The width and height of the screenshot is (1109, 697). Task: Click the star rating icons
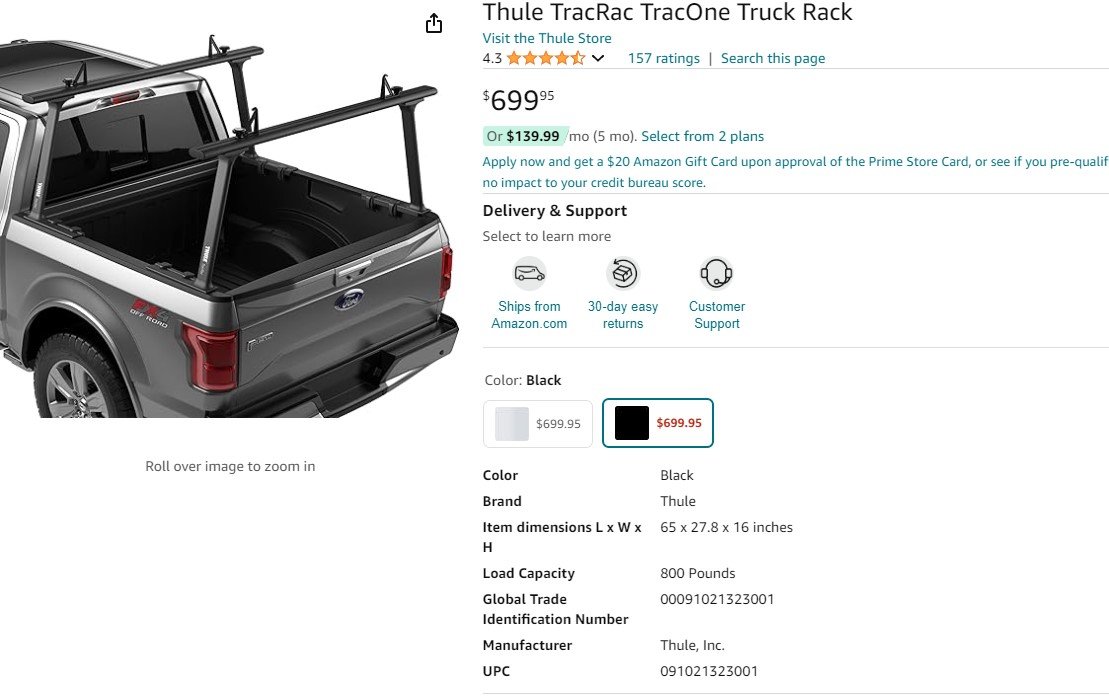coord(546,58)
